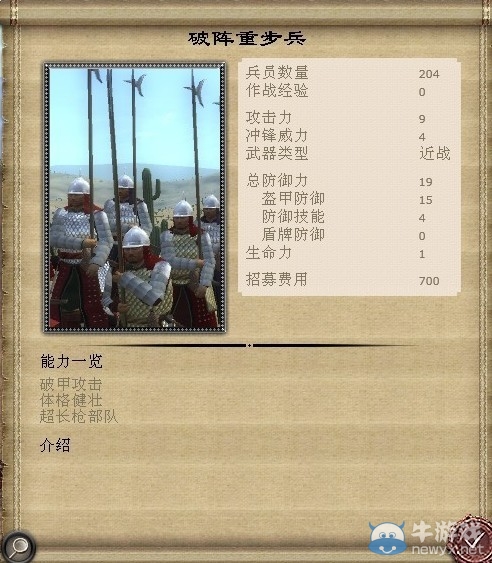Click the 冲锋威力 stat label
Image resolution: width=492 pixels, height=563 pixels.
(277, 136)
